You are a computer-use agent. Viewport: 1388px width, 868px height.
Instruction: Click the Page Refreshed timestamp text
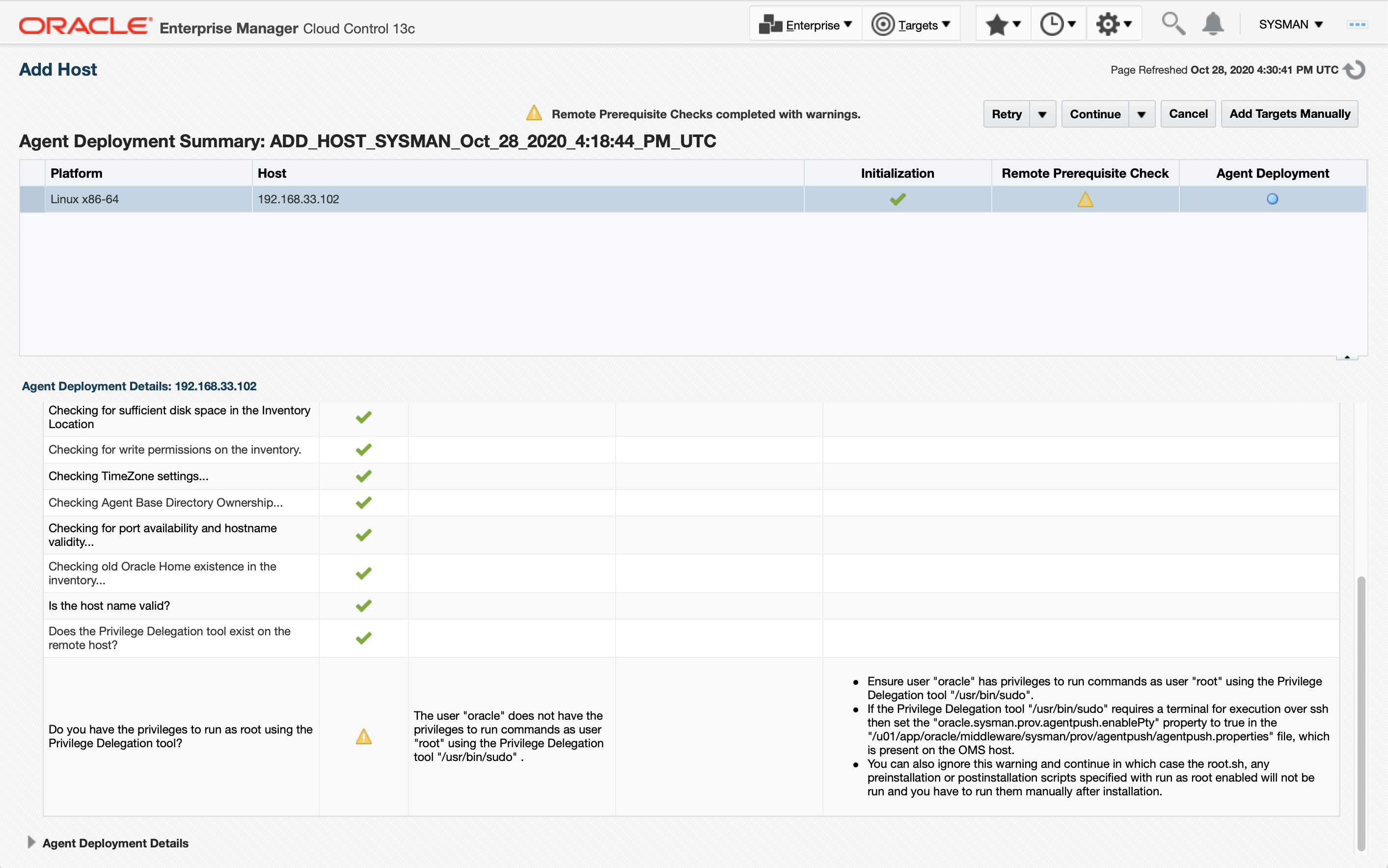(x=1225, y=70)
